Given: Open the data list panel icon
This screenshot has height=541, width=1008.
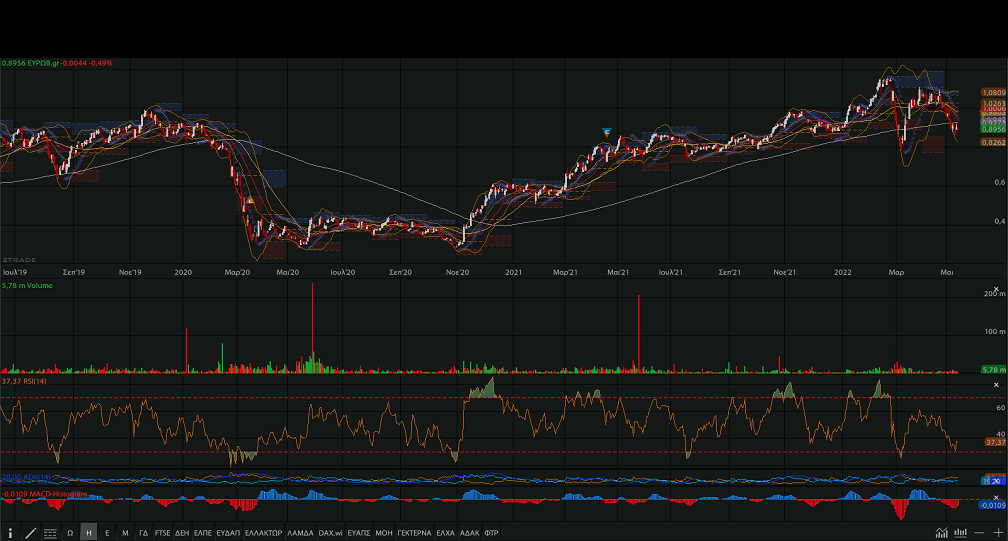Looking at the screenshot, I should [50, 533].
